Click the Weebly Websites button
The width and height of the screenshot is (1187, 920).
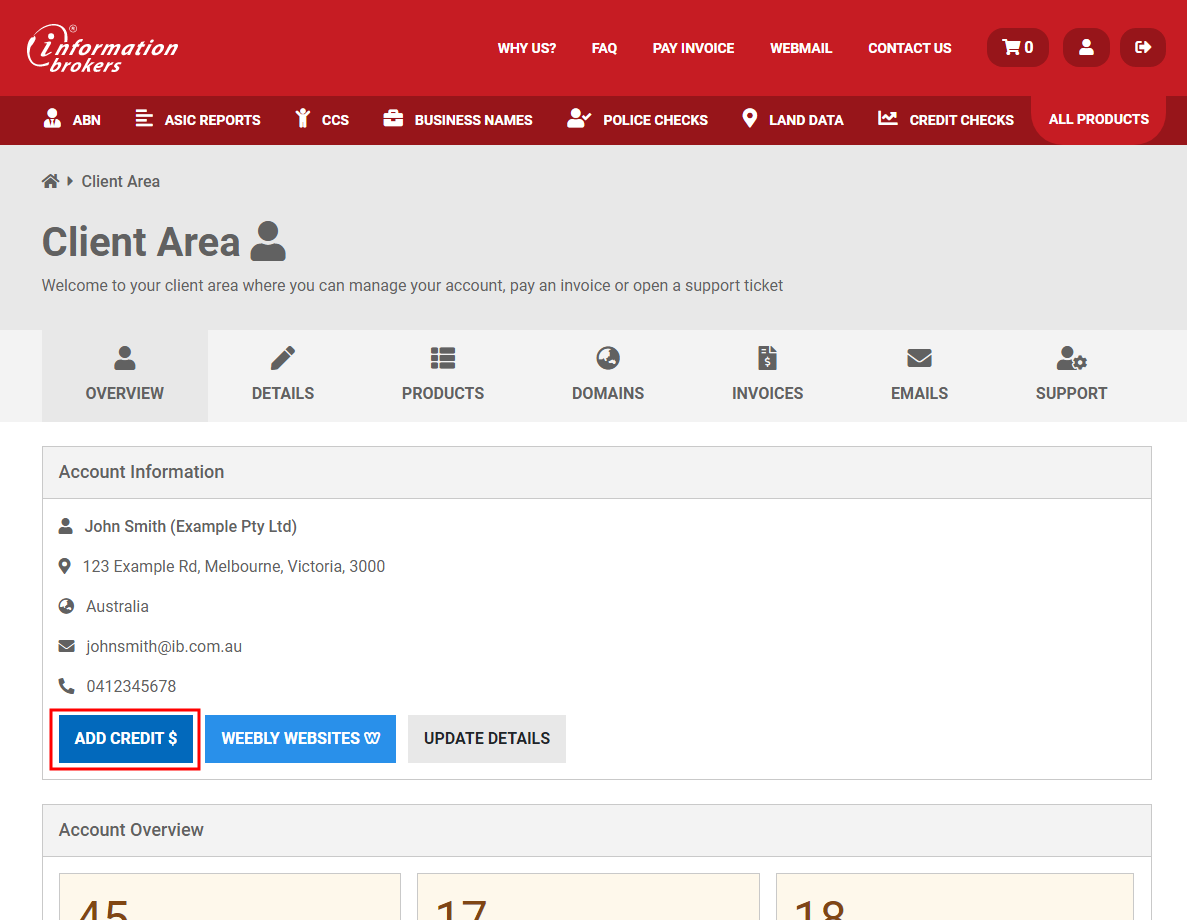point(301,738)
